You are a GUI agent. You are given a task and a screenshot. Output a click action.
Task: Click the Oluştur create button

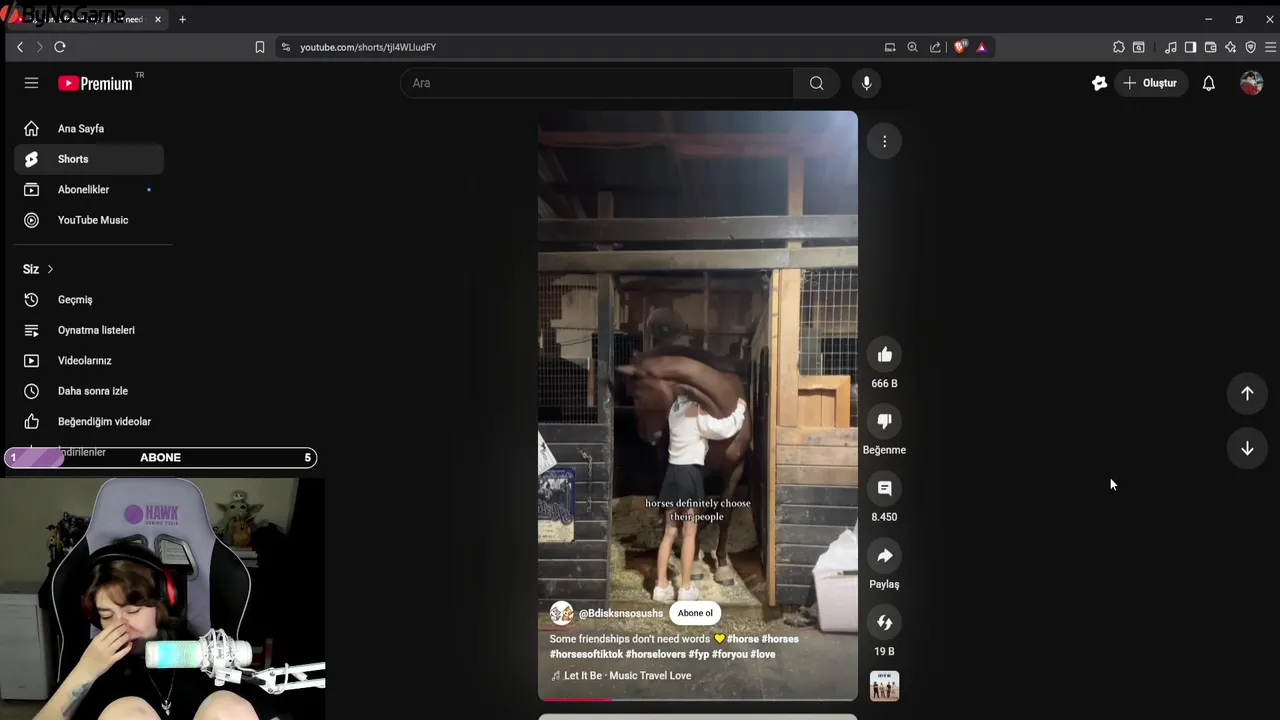point(1150,83)
